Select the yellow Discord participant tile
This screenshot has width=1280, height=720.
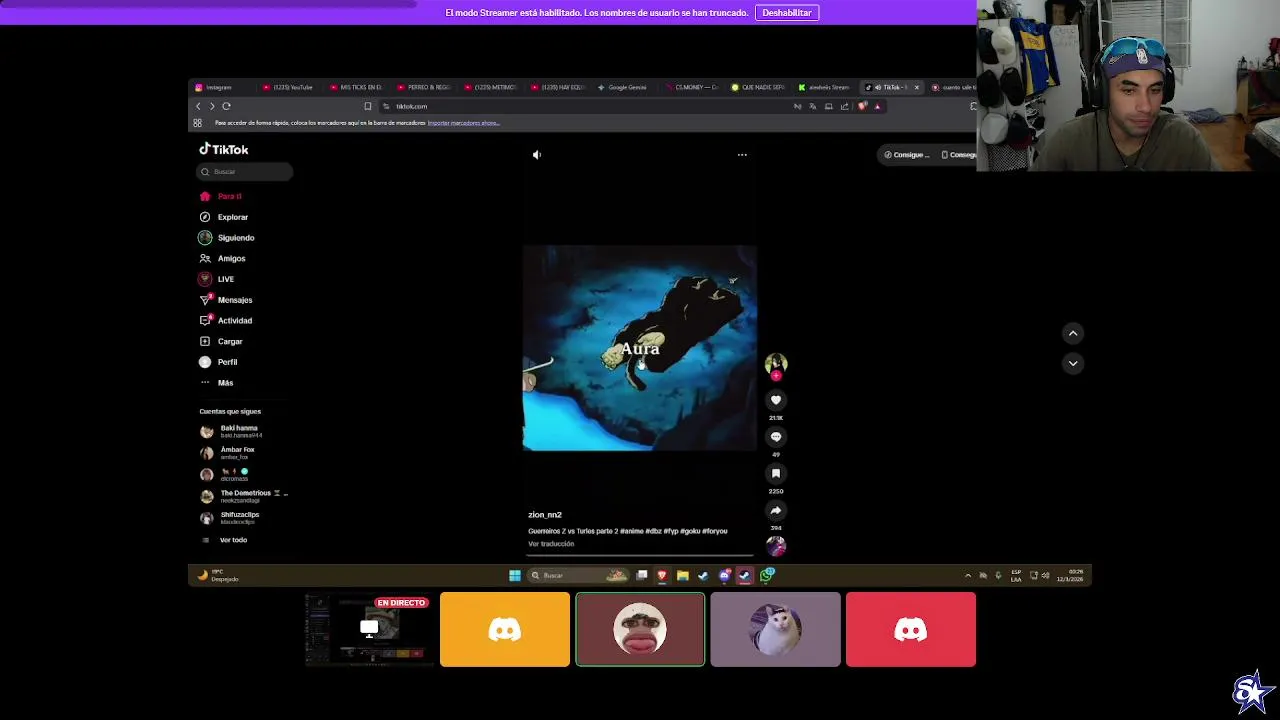[x=505, y=629]
